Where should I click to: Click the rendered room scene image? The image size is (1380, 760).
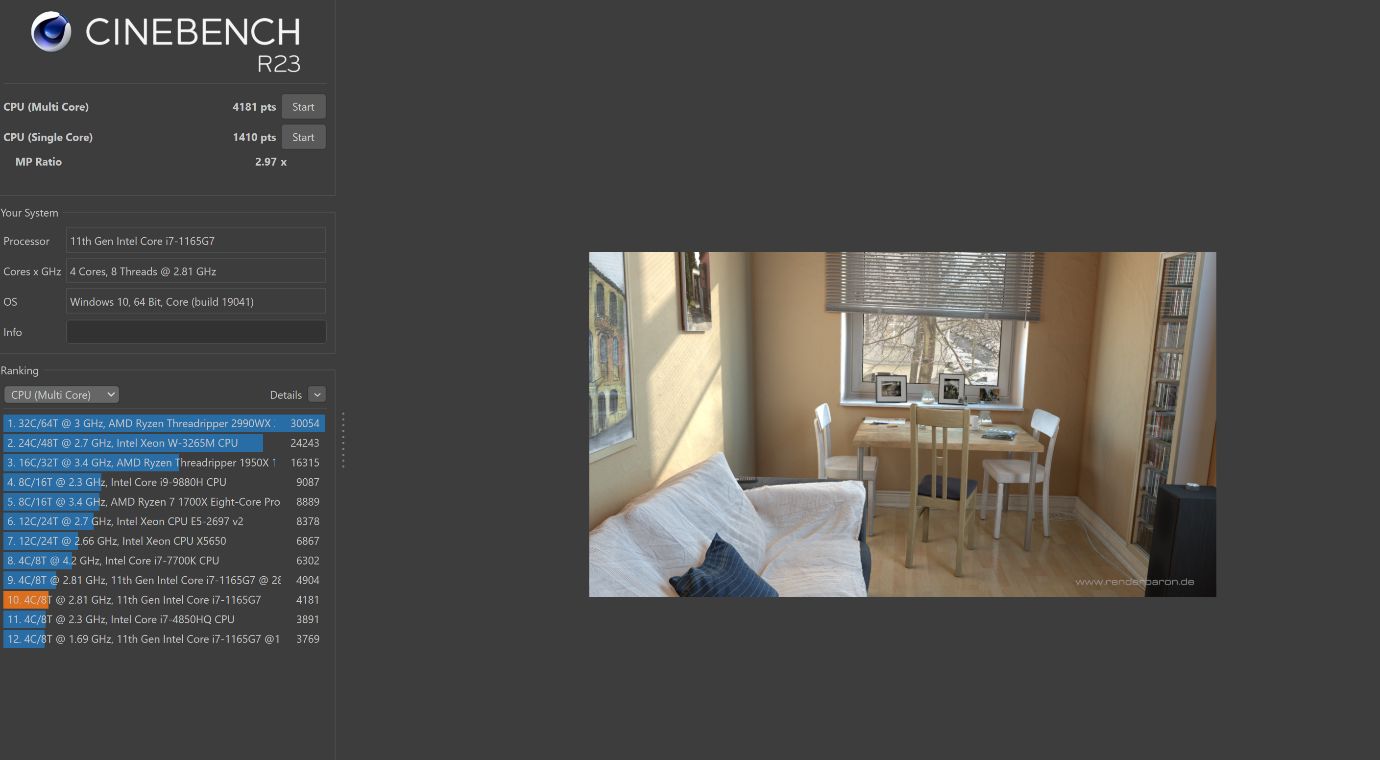902,424
